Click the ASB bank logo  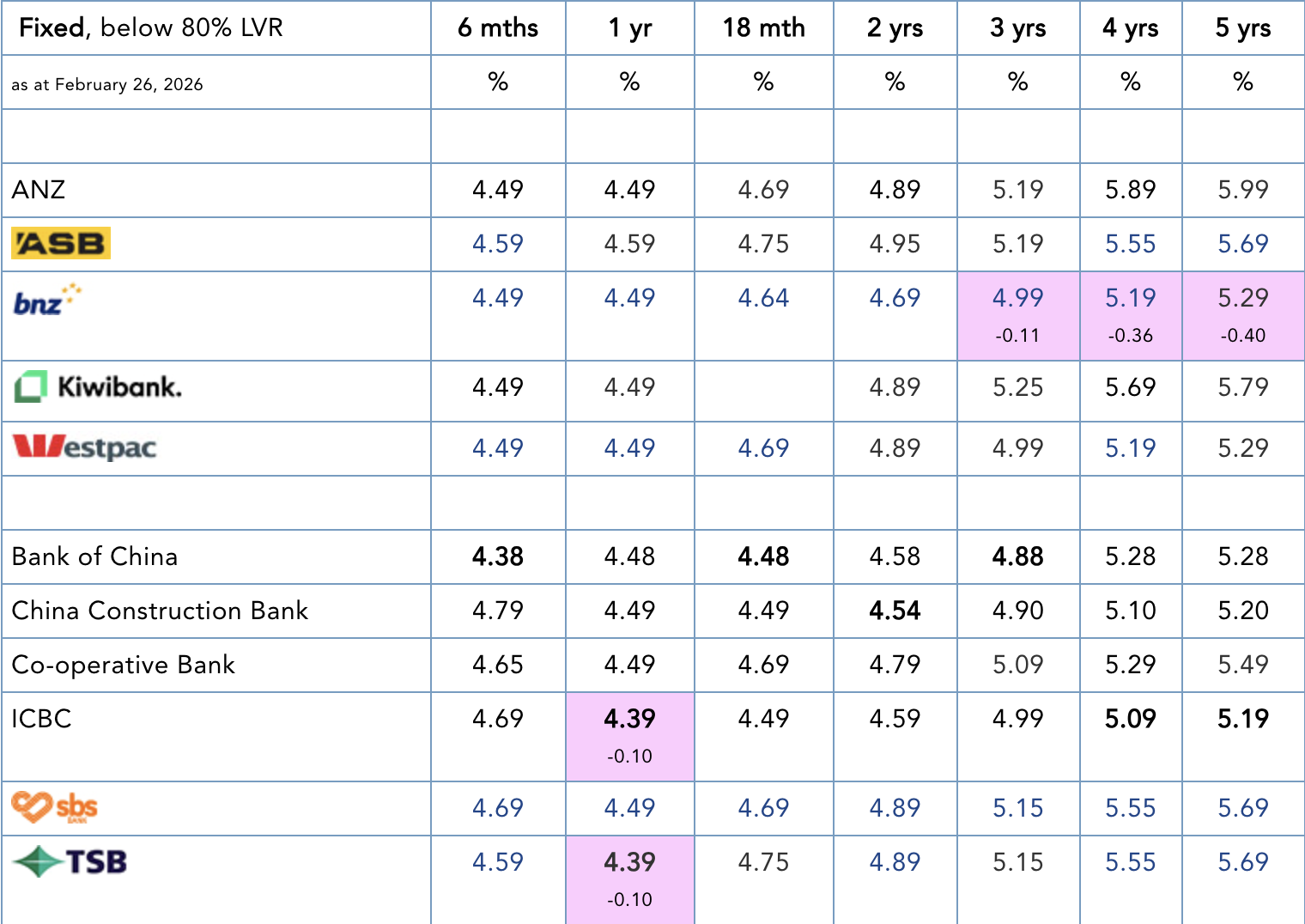61,243
